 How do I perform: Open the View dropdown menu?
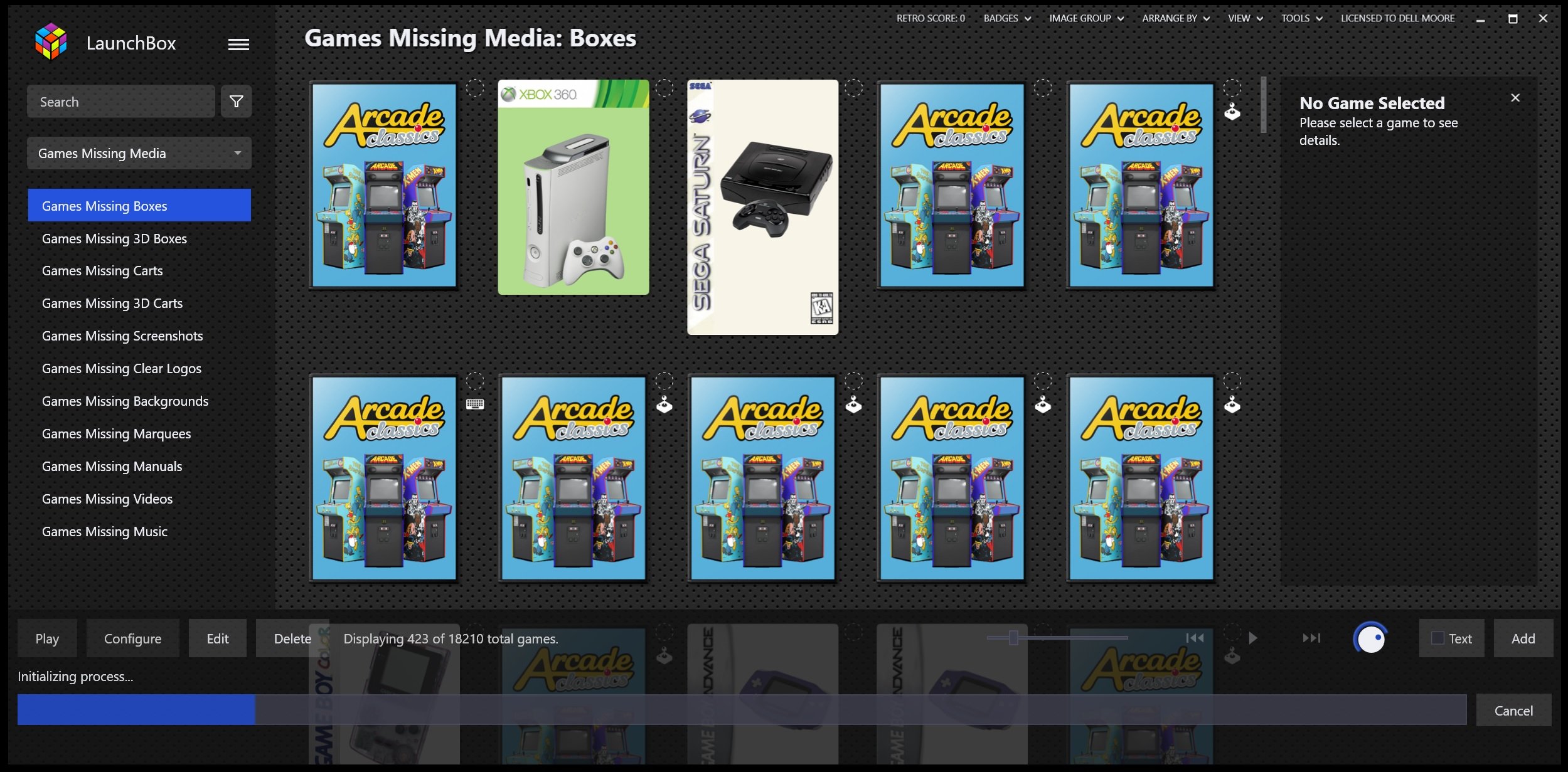[x=1245, y=18]
